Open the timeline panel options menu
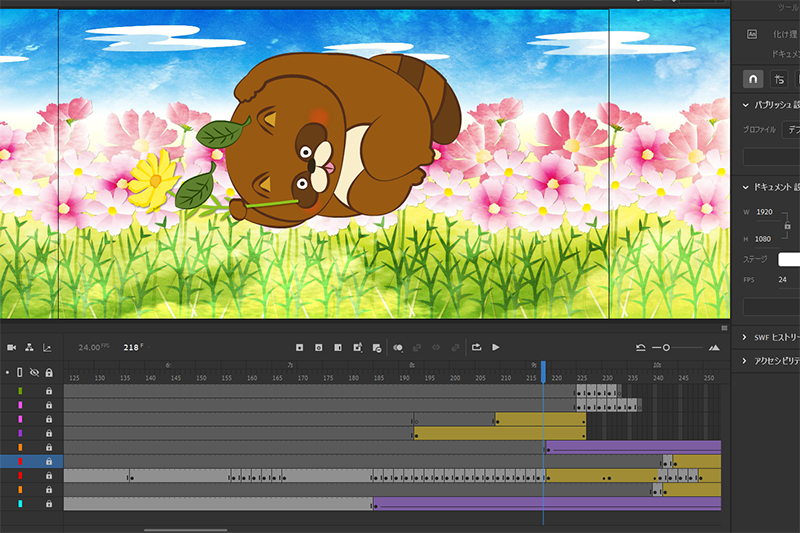 723,327
